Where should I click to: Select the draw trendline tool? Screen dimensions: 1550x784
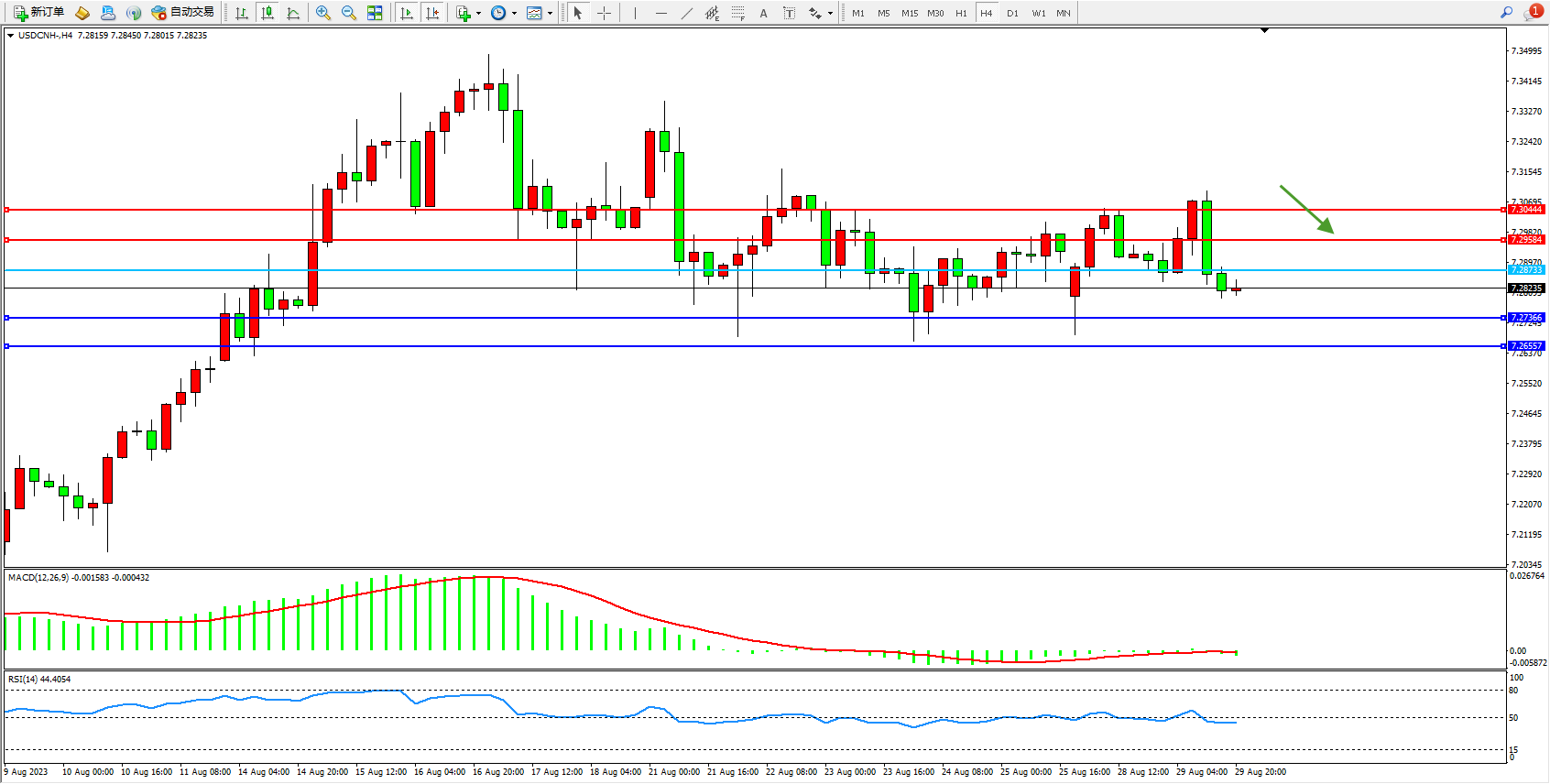(687, 13)
